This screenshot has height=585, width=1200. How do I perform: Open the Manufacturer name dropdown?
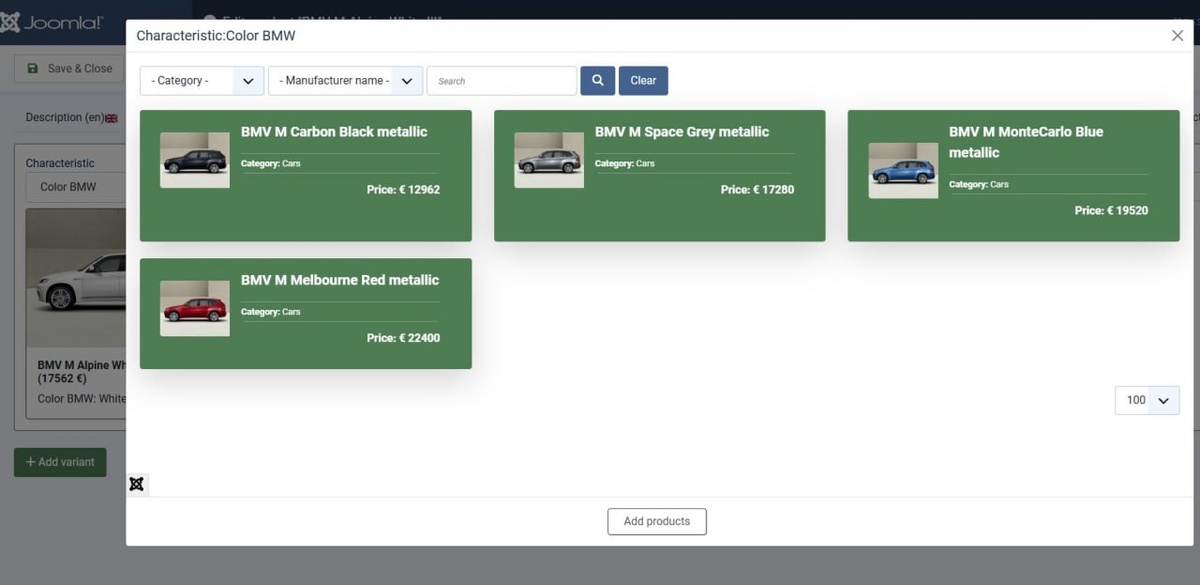345,81
